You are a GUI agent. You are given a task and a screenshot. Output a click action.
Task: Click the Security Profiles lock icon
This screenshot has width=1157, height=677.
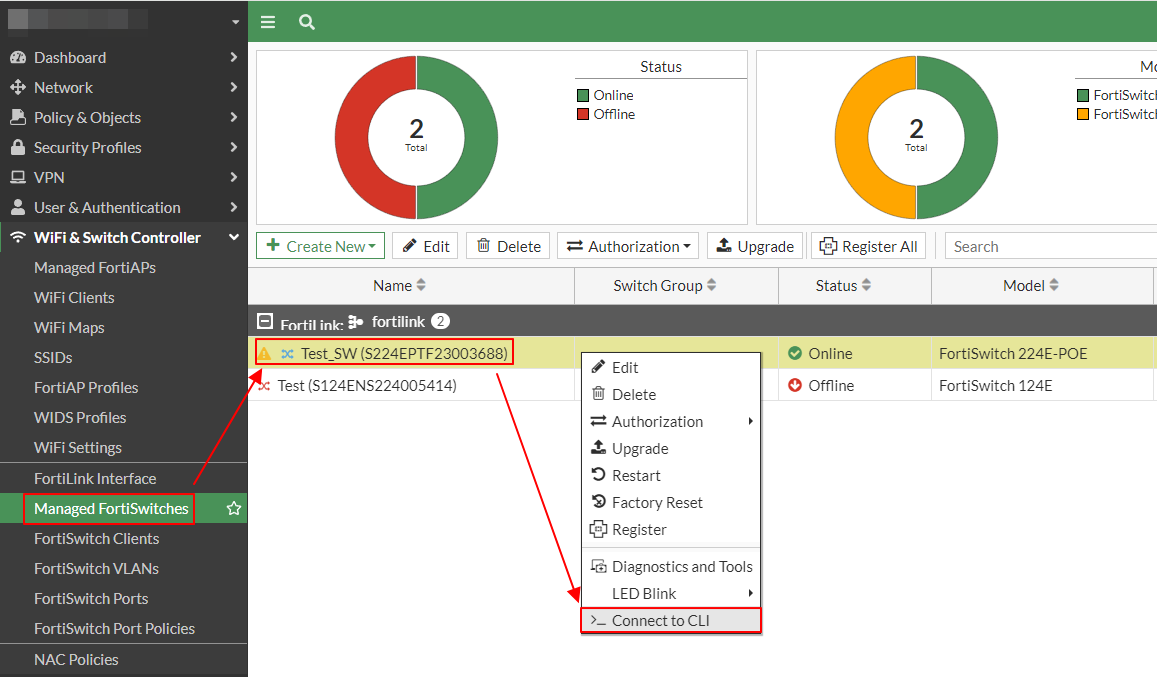tap(18, 147)
